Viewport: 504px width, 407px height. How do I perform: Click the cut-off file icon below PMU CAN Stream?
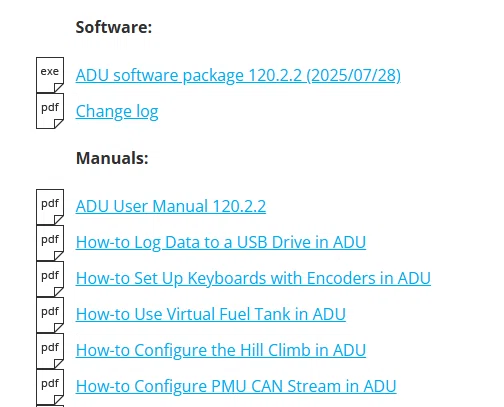click(50, 406)
